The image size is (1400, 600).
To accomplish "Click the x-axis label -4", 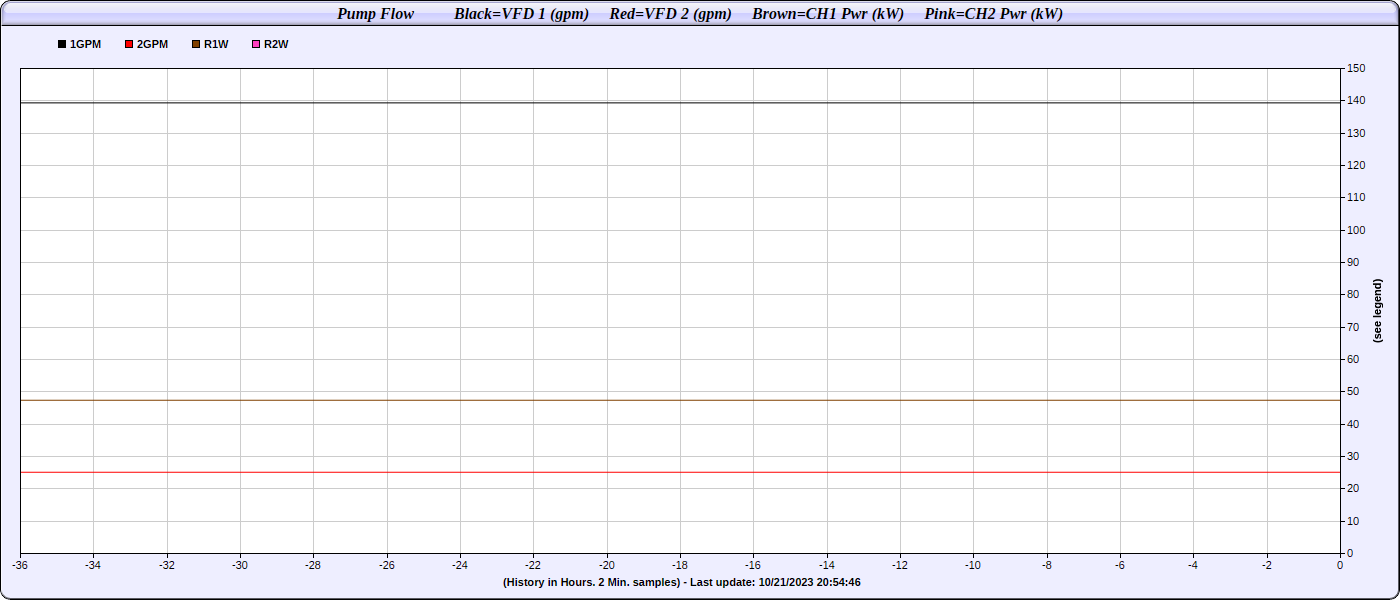I will (1193, 565).
